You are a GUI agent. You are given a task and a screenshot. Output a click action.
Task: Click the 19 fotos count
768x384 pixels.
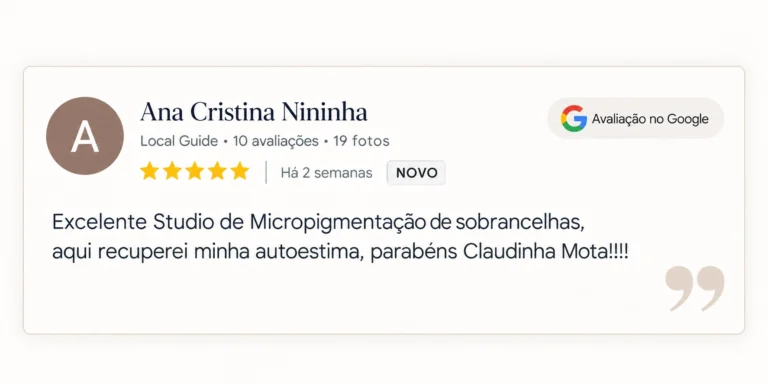tap(361, 142)
